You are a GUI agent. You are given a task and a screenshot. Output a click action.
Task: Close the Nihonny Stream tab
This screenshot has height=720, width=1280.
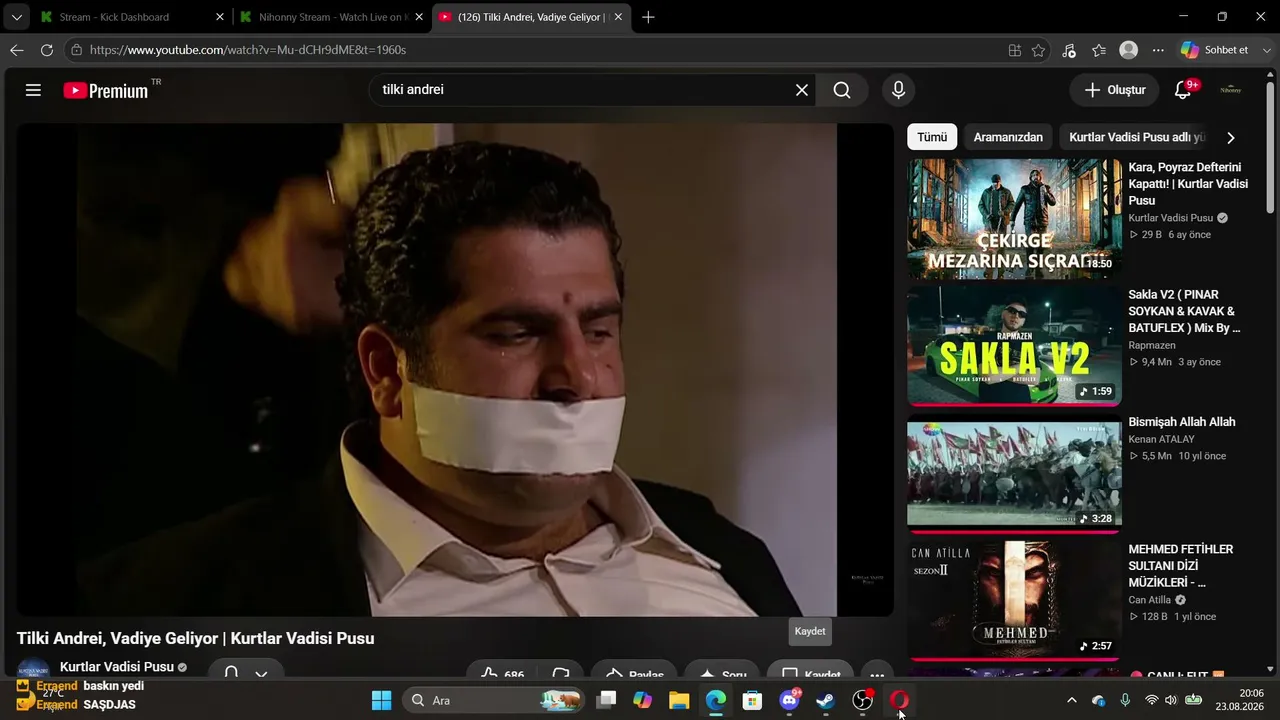click(420, 17)
